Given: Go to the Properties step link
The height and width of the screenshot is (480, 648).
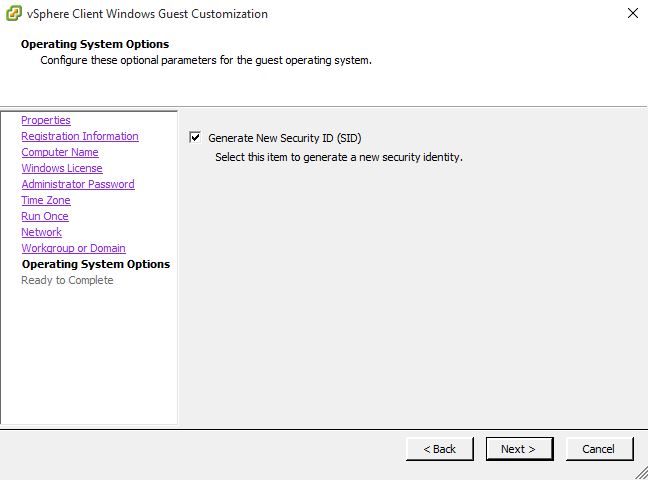Looking at the screenshot, I should [x=46, y=120].
